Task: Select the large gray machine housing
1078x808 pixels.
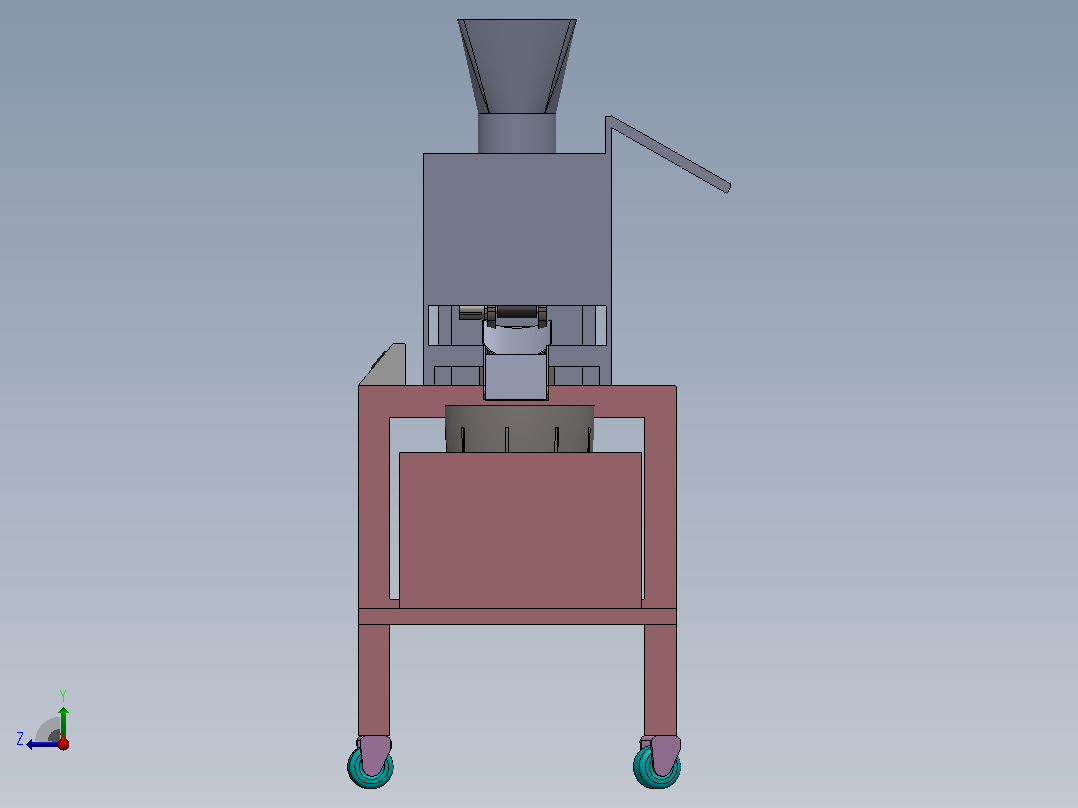Action: 517,230
